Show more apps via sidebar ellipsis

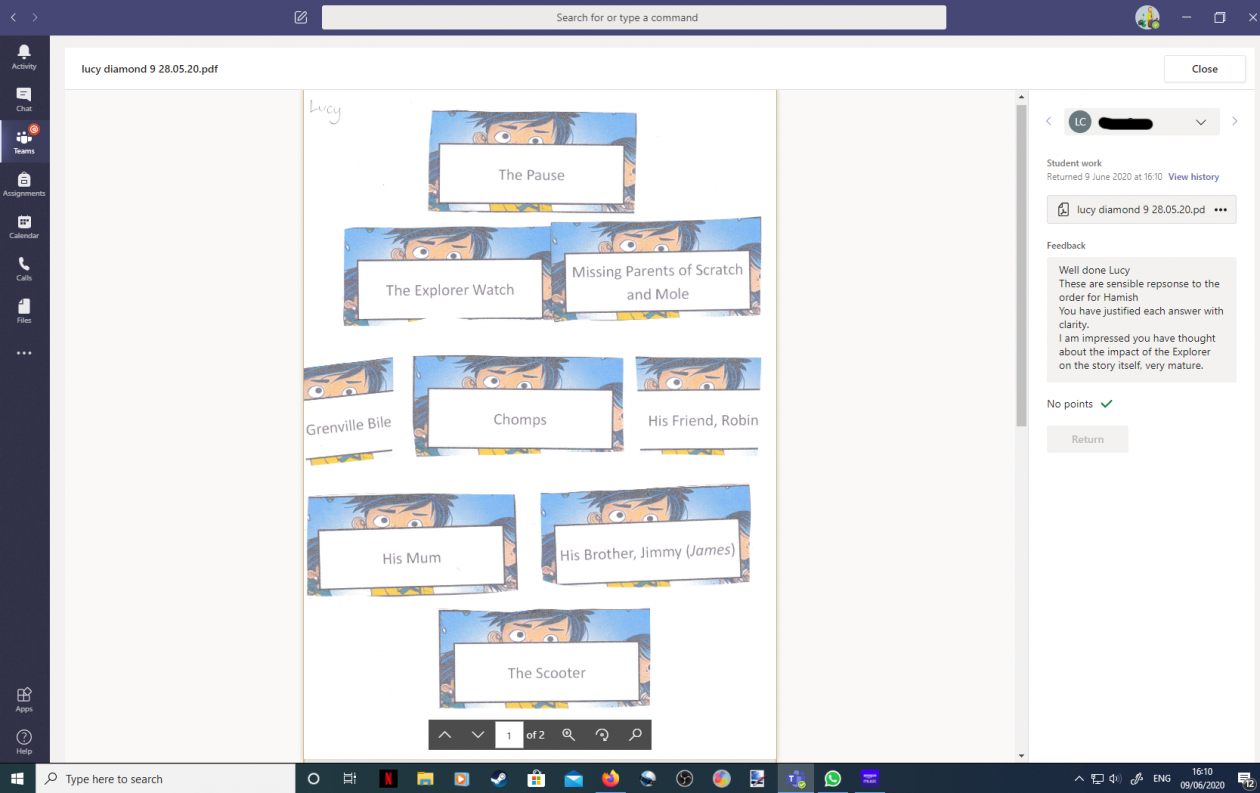pyautogui.click(x=24, y=353)
